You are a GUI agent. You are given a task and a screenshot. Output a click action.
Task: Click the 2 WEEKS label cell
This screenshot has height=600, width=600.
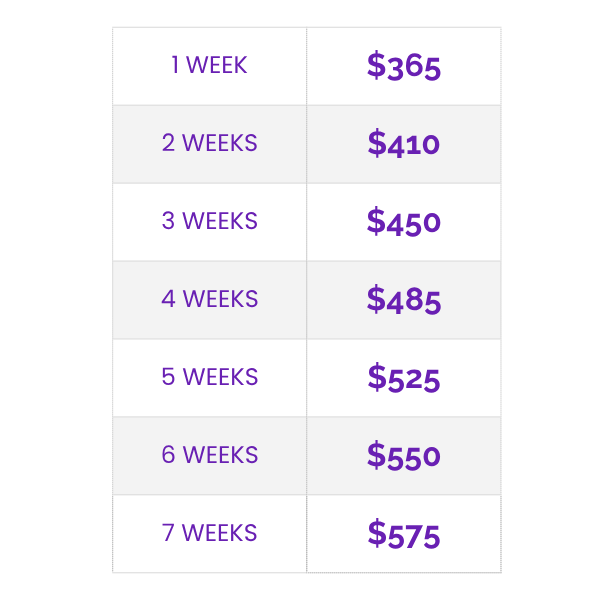tap(209, 144)
